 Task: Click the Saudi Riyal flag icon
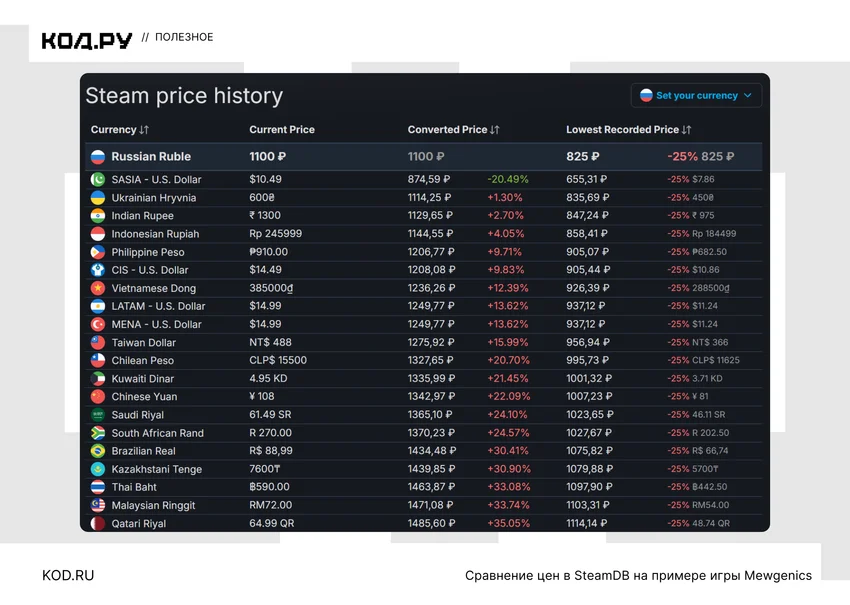pyautogui.click(x=98, y=415)
